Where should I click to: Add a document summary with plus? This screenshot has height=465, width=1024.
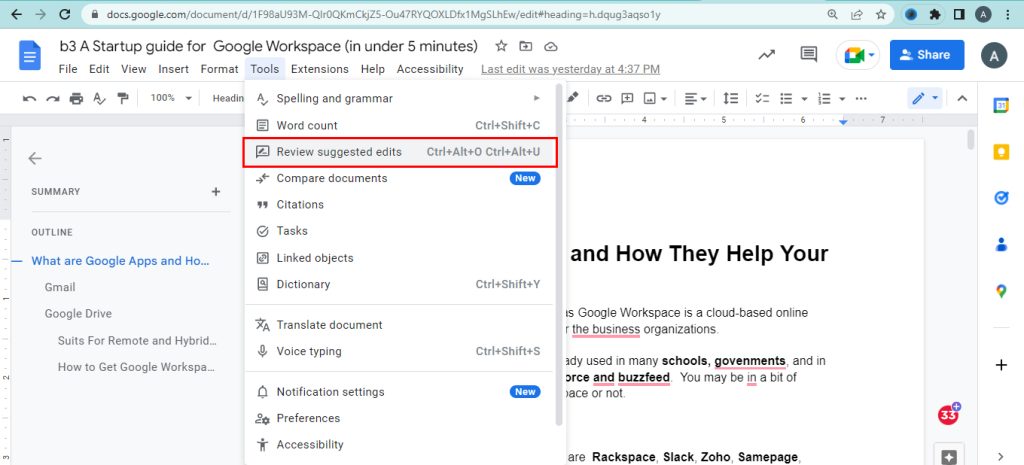pyautogui.click(x=215, y=191)
